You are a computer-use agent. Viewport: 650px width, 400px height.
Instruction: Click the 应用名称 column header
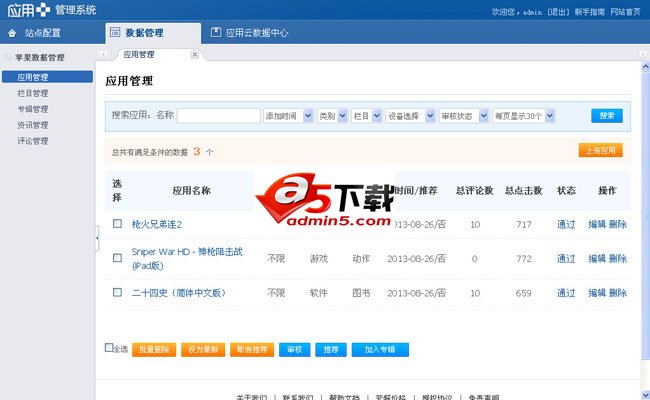point(192,191)
